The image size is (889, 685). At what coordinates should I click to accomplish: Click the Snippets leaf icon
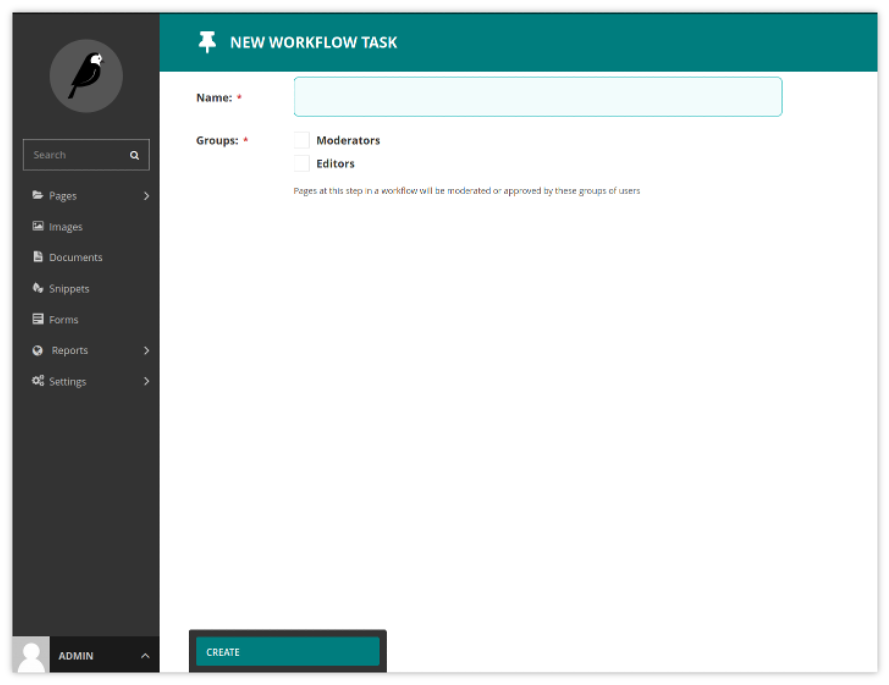pos(37,288)
